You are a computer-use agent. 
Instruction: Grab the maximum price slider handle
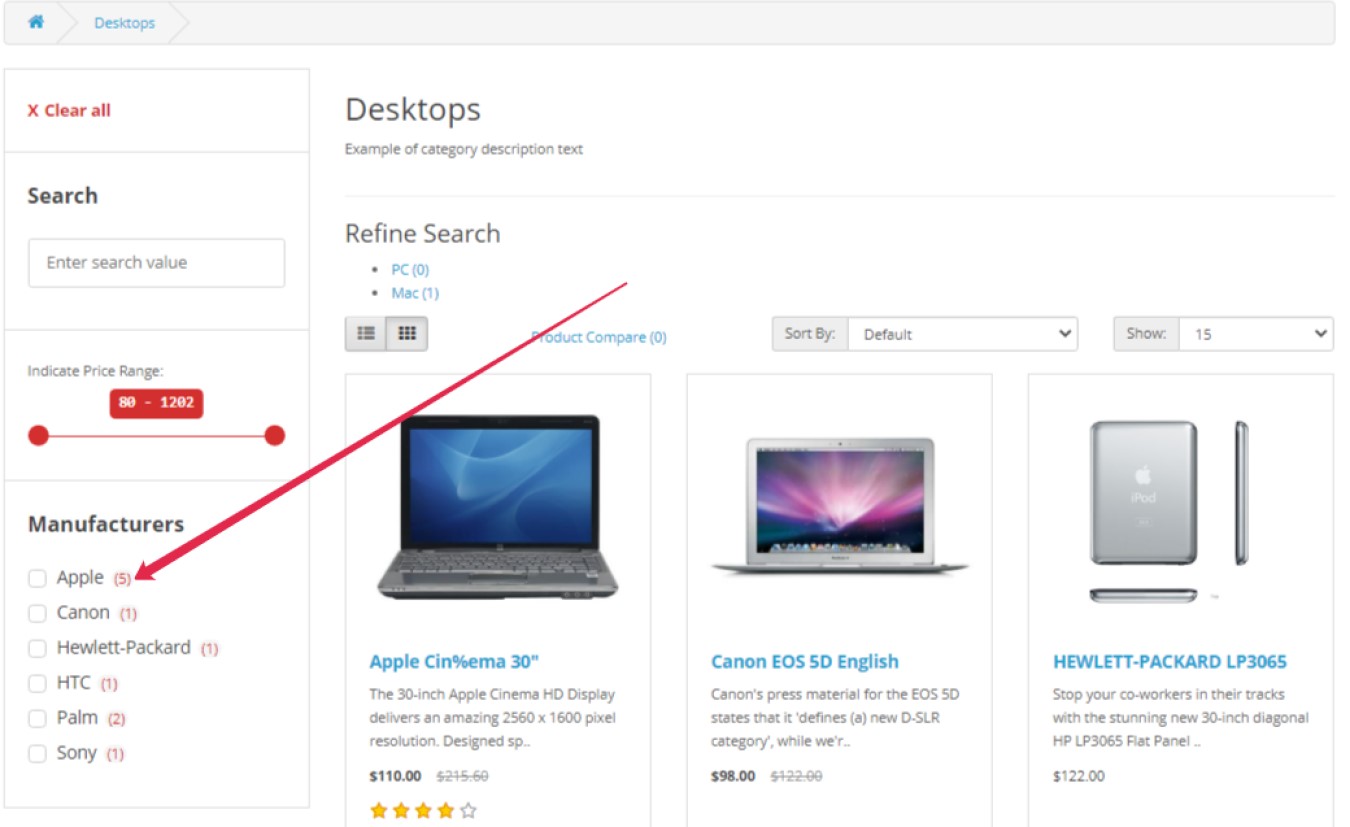coord(275,436)
